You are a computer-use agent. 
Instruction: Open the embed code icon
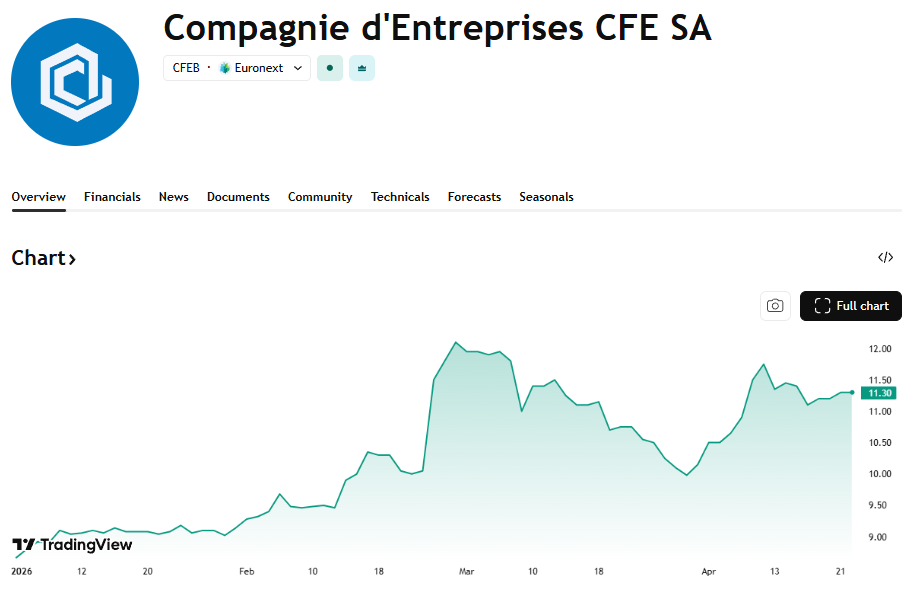pyautogui.click(x=885, y=258)
